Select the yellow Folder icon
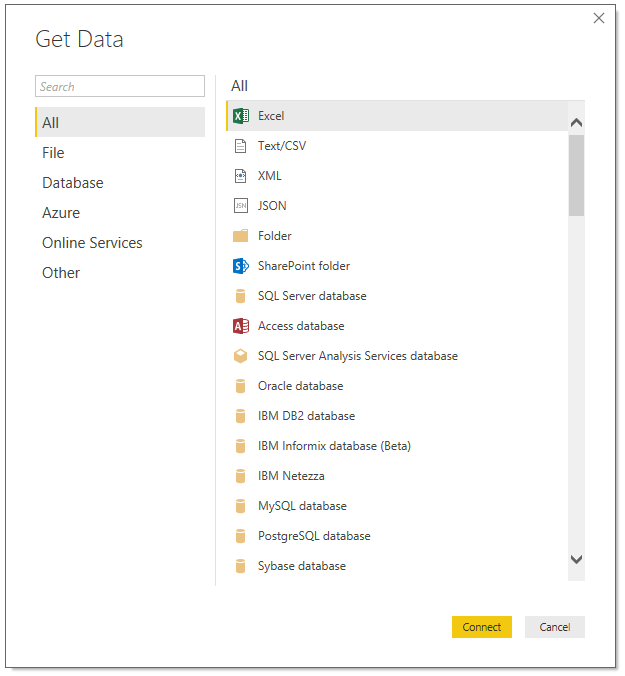Viewport: 625px width, 676px height. pos(241,236)
